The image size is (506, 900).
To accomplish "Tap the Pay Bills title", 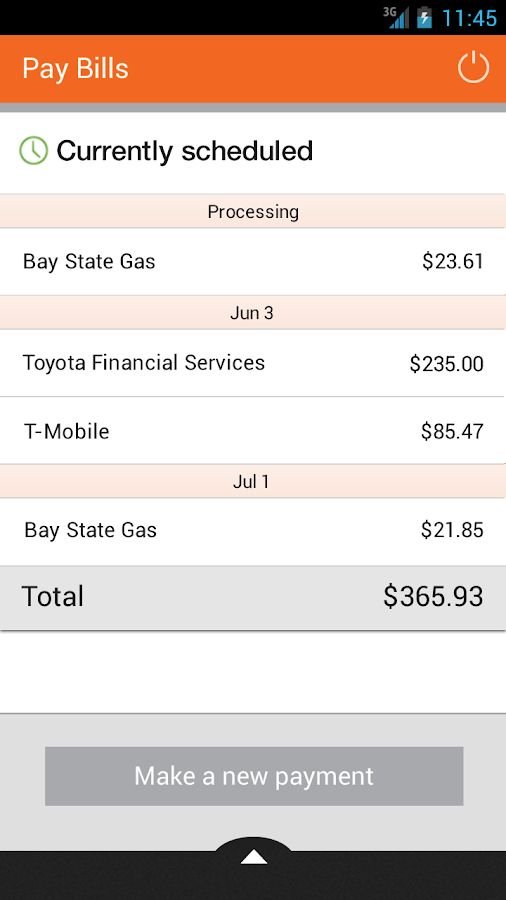I will pos(75,69).
